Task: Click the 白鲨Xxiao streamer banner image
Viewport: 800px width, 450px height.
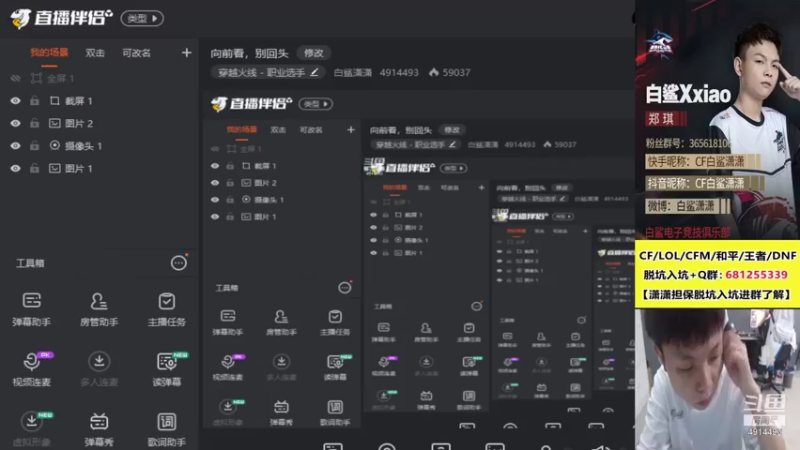Action: pos(717,120)
